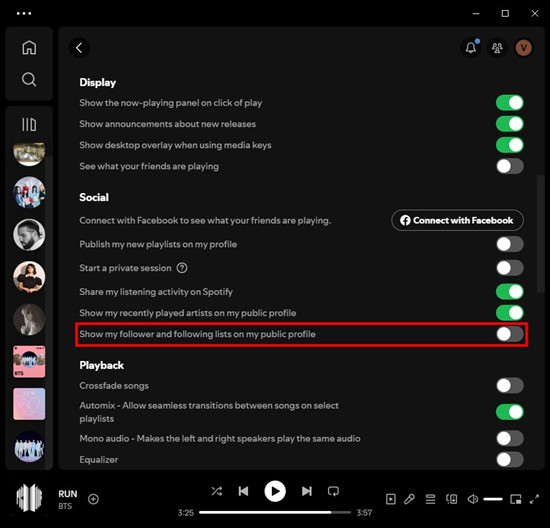The height and width of the screenshot is (528, 550).
Task: Click the RUN song title
Action: 68,494
